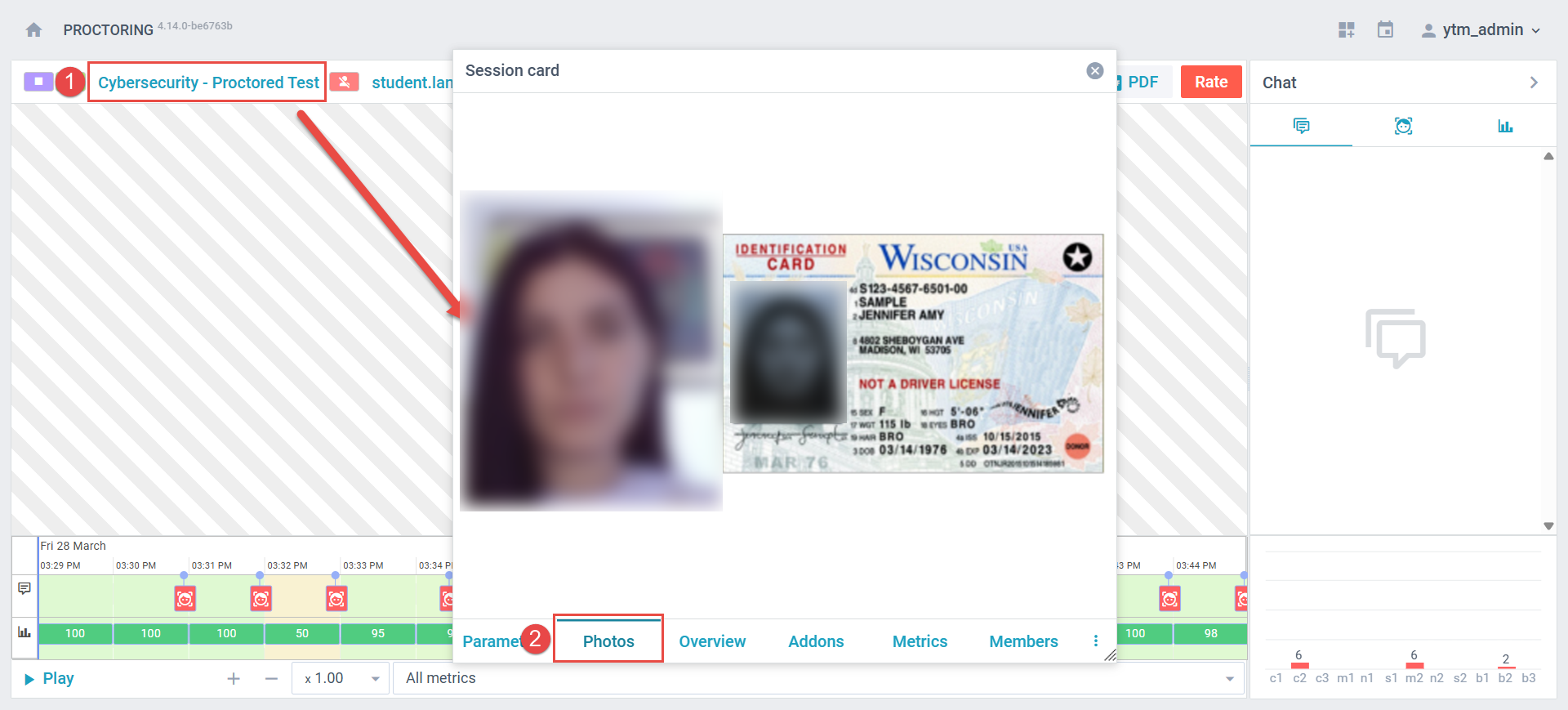The image size is (1568, 710).
Task: Open the ytm_admin user menu
Action: click(1481, 30)
